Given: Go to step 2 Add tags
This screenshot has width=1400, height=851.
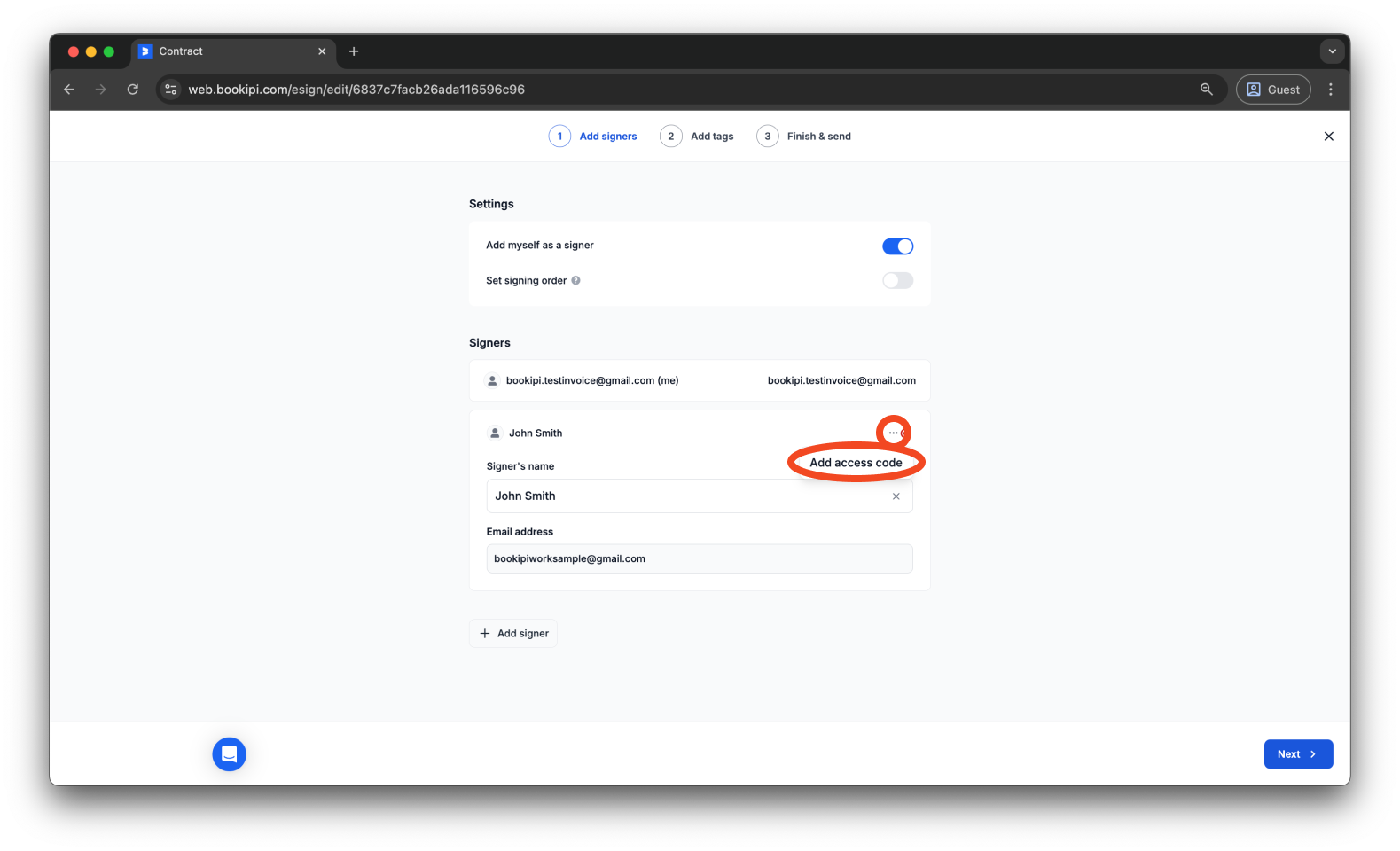Looking at the screenshot, I should [697, 137].
